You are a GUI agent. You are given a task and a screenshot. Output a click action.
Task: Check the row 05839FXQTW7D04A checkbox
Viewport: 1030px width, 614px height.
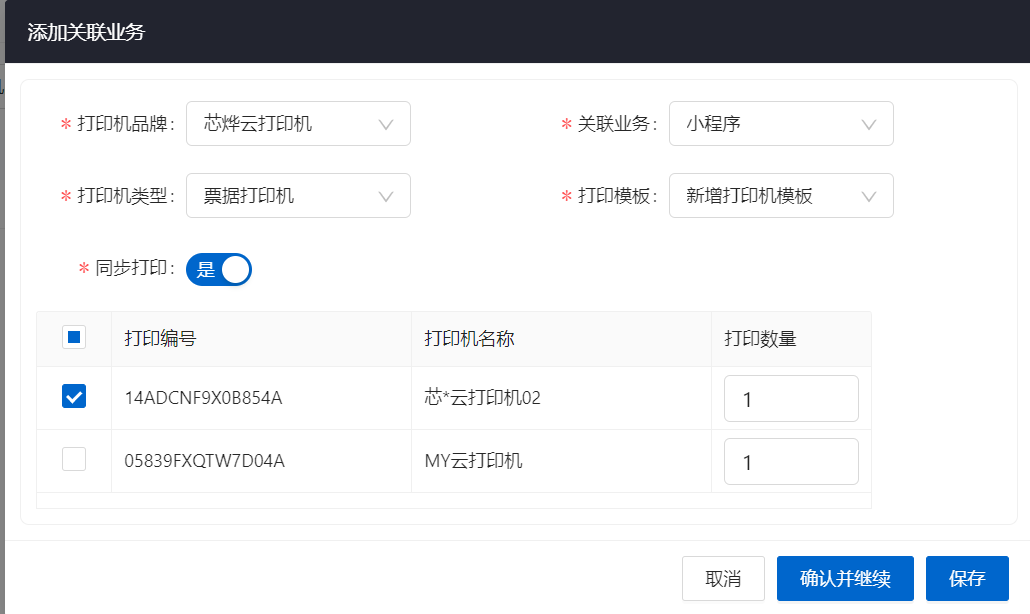tap(74, 459)
